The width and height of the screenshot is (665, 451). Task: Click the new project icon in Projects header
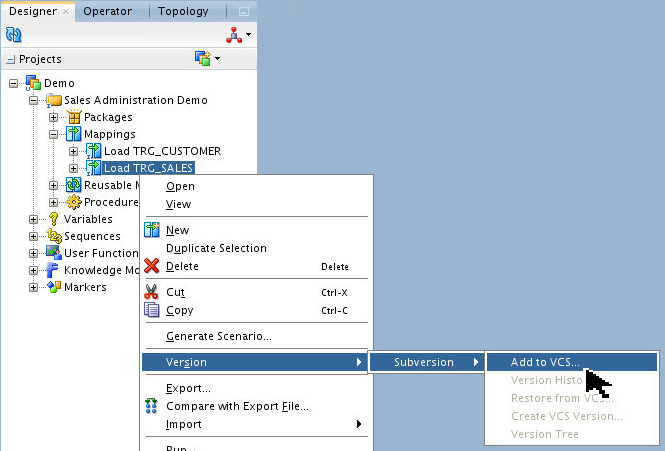point(203,58)
